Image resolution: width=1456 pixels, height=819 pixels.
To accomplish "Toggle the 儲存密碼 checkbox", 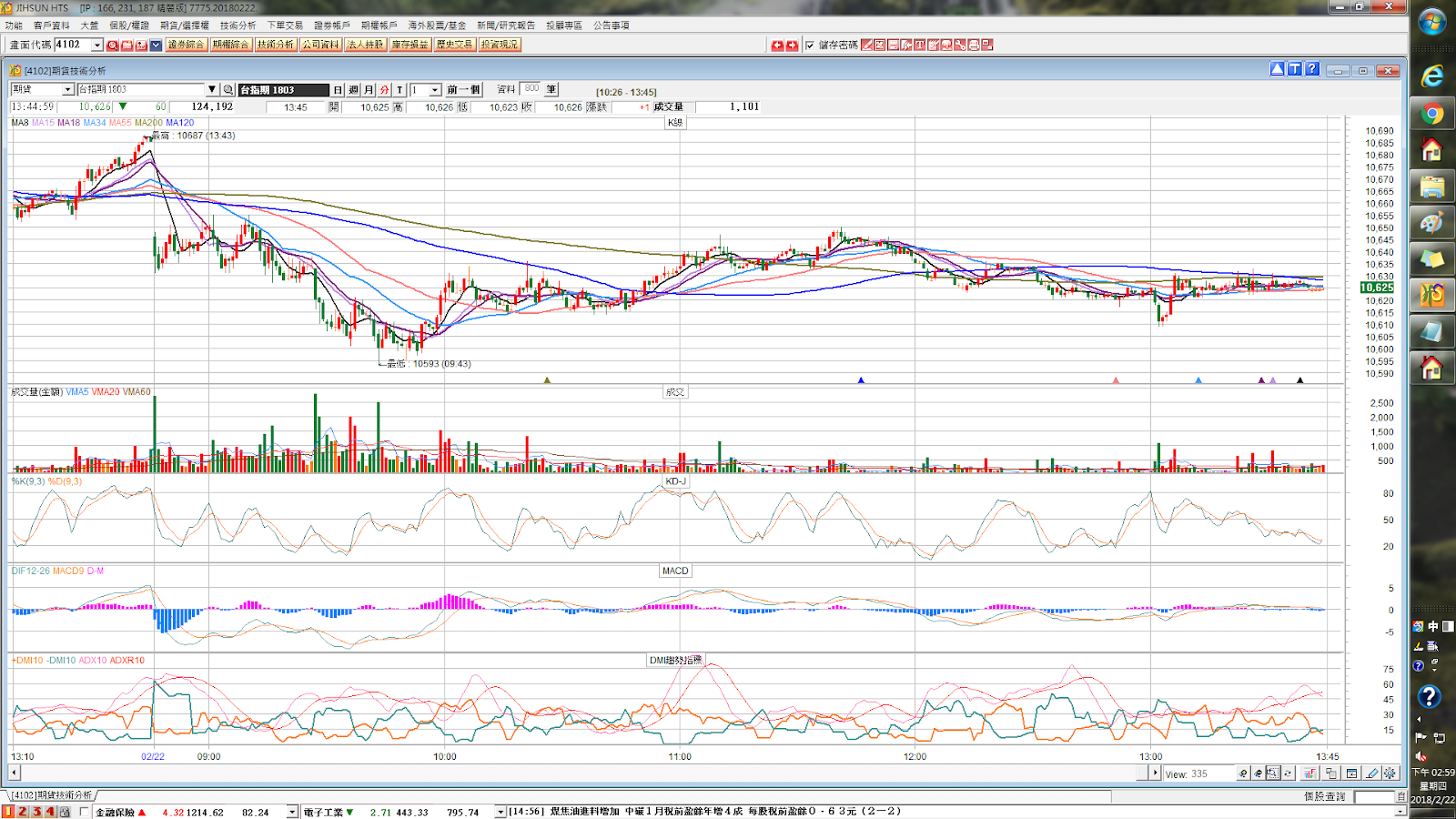I will pos(810,45).
